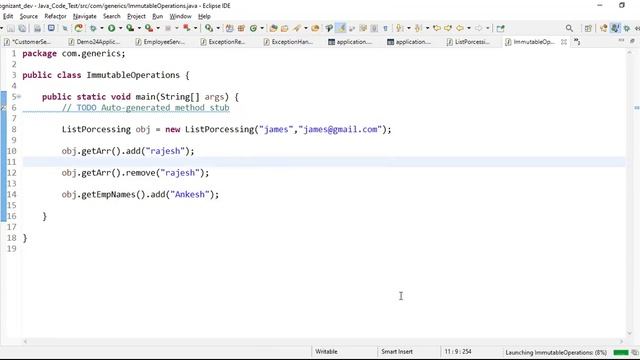Viewport: 640px width, 360px height.
Task: Click the TODO task marker on line 6
Action: (x=3, y=108)
